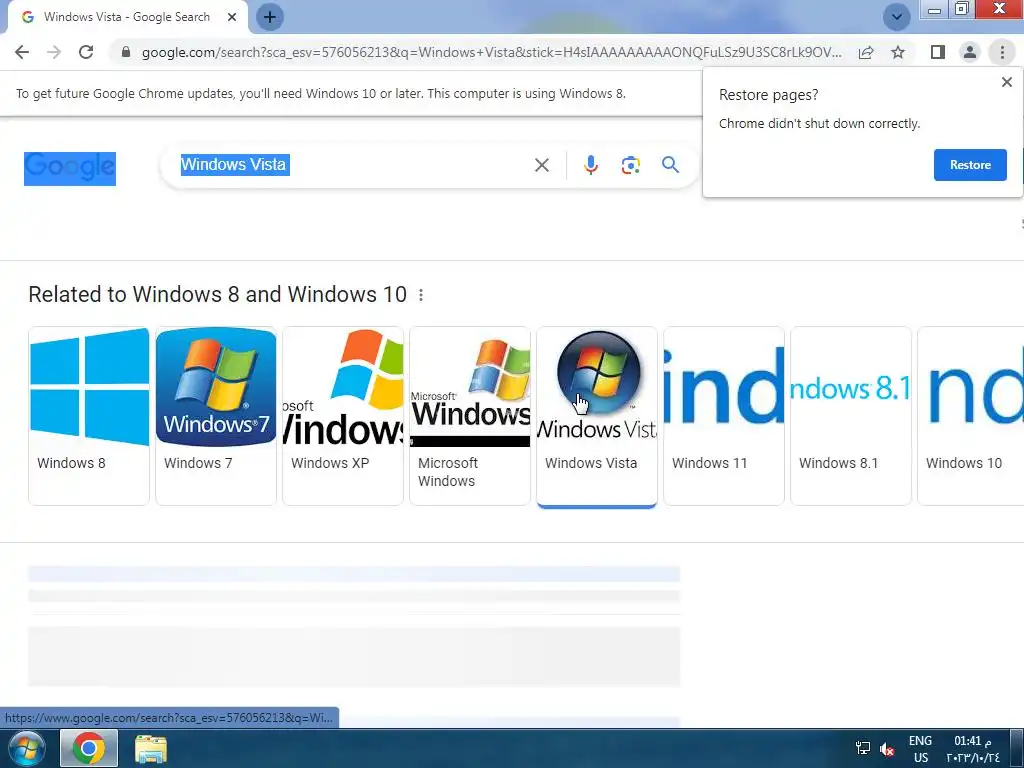Screen dimensions: 1024x768
Task: Open the Windows 7 related card
Action: coord(216,416)
